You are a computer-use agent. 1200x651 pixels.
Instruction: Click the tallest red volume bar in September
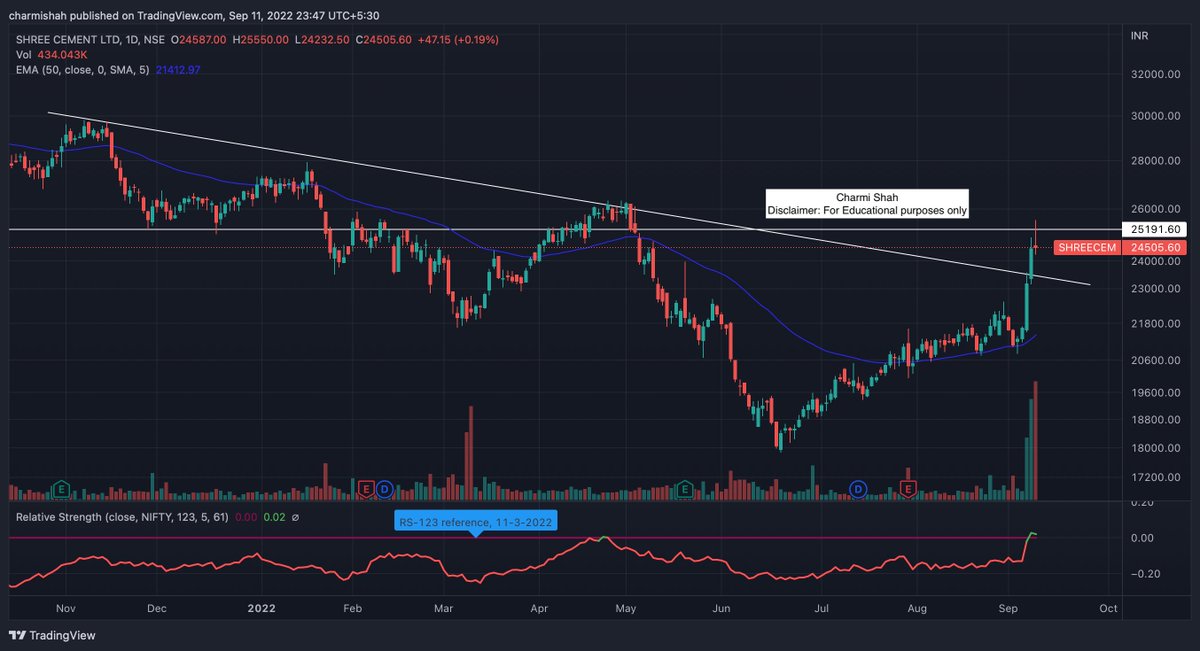point(1035,440)
